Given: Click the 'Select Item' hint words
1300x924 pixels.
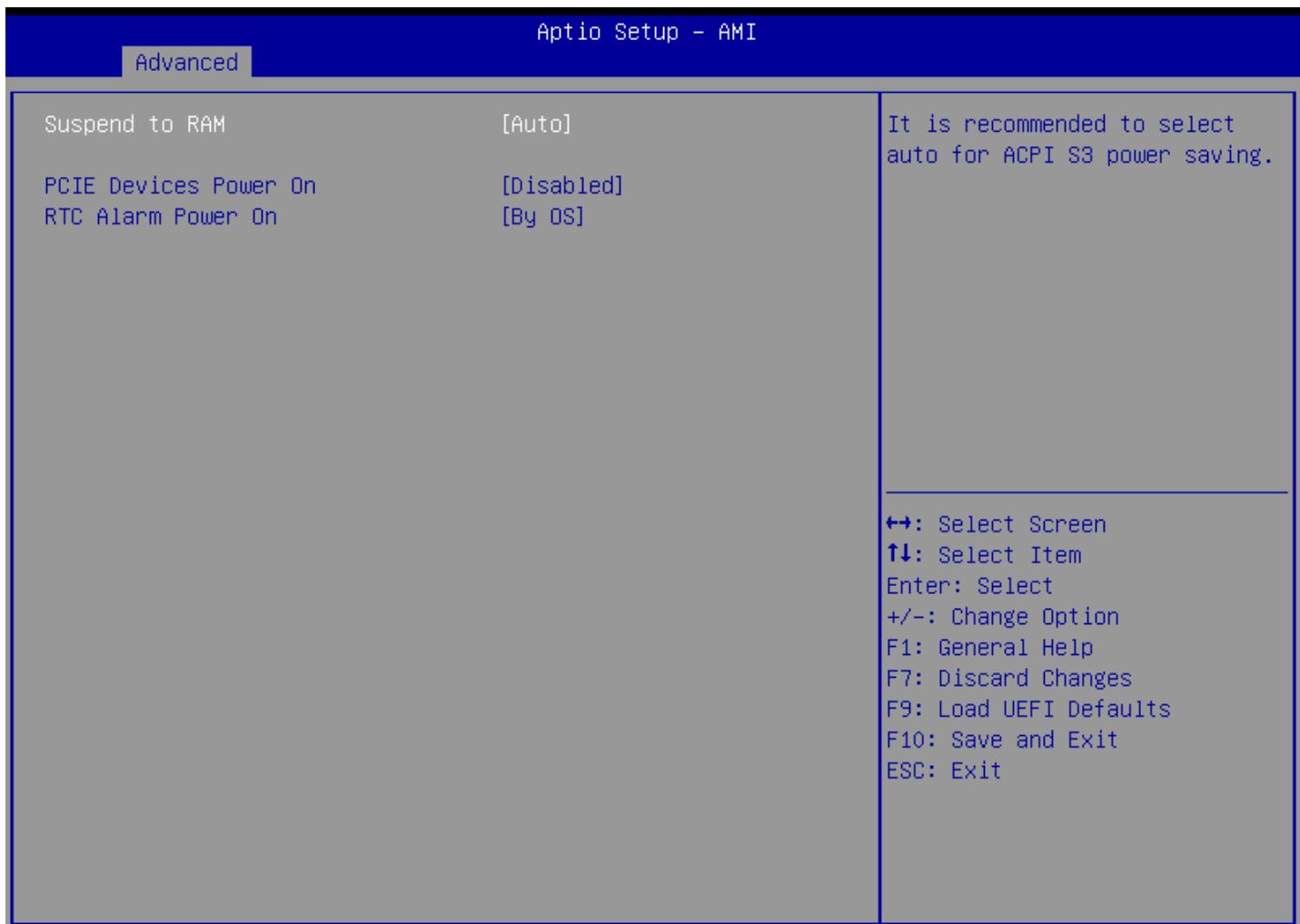Looking at the screenshot, I should pyautogui.click(x=1009, y=555).
